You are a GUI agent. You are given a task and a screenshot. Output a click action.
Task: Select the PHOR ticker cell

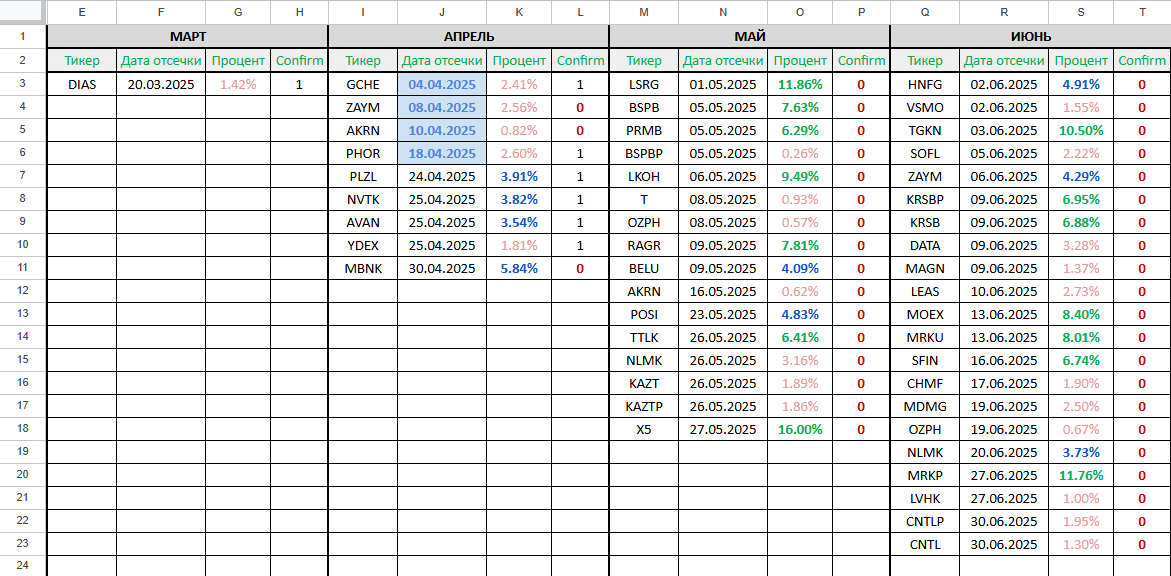[362, 154]
